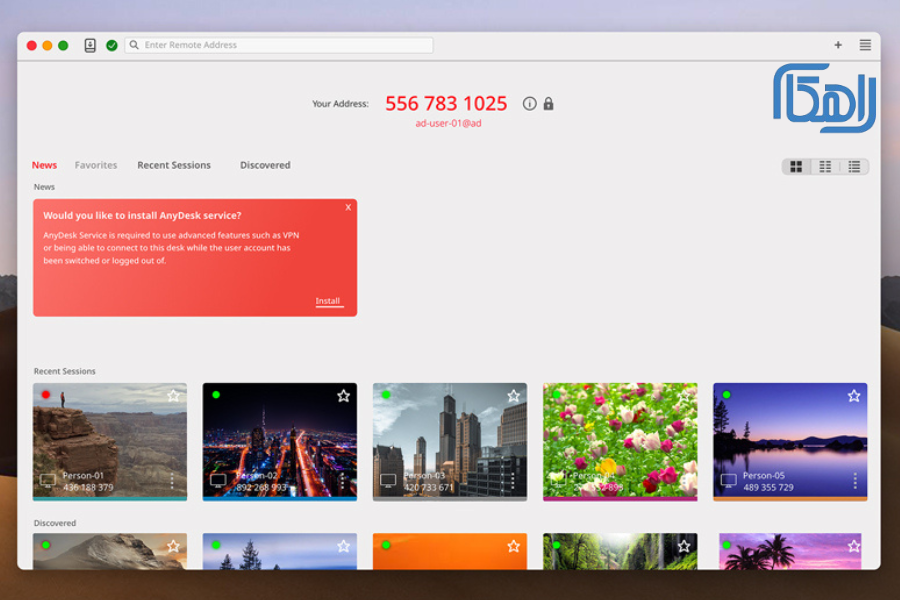900x600 pixels.
Task: Open the Person-02 three-dot options menu
Action: point(342,481)
